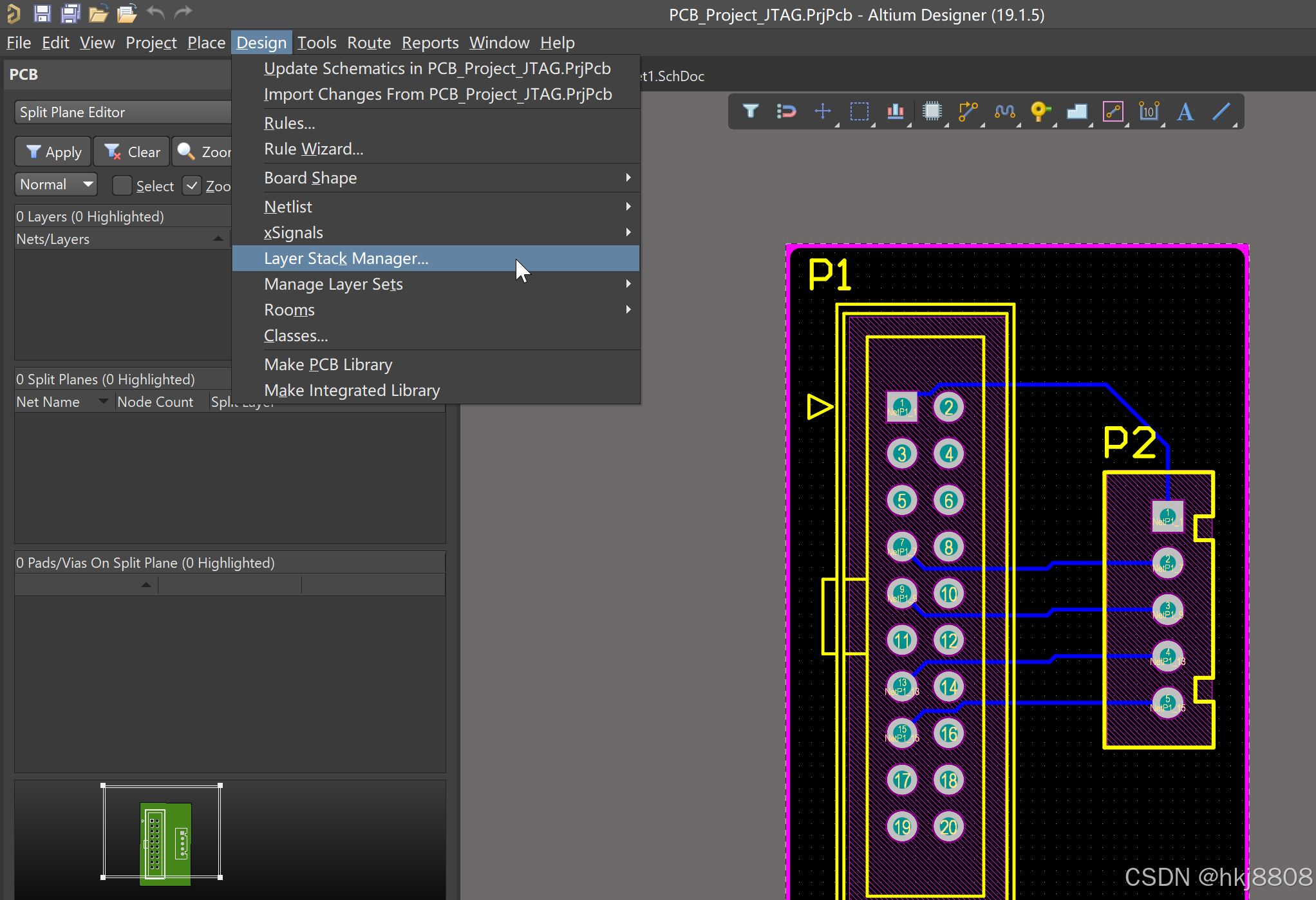
Task: Click the selection filter funnel icon
Action: [x=750, y=111]
